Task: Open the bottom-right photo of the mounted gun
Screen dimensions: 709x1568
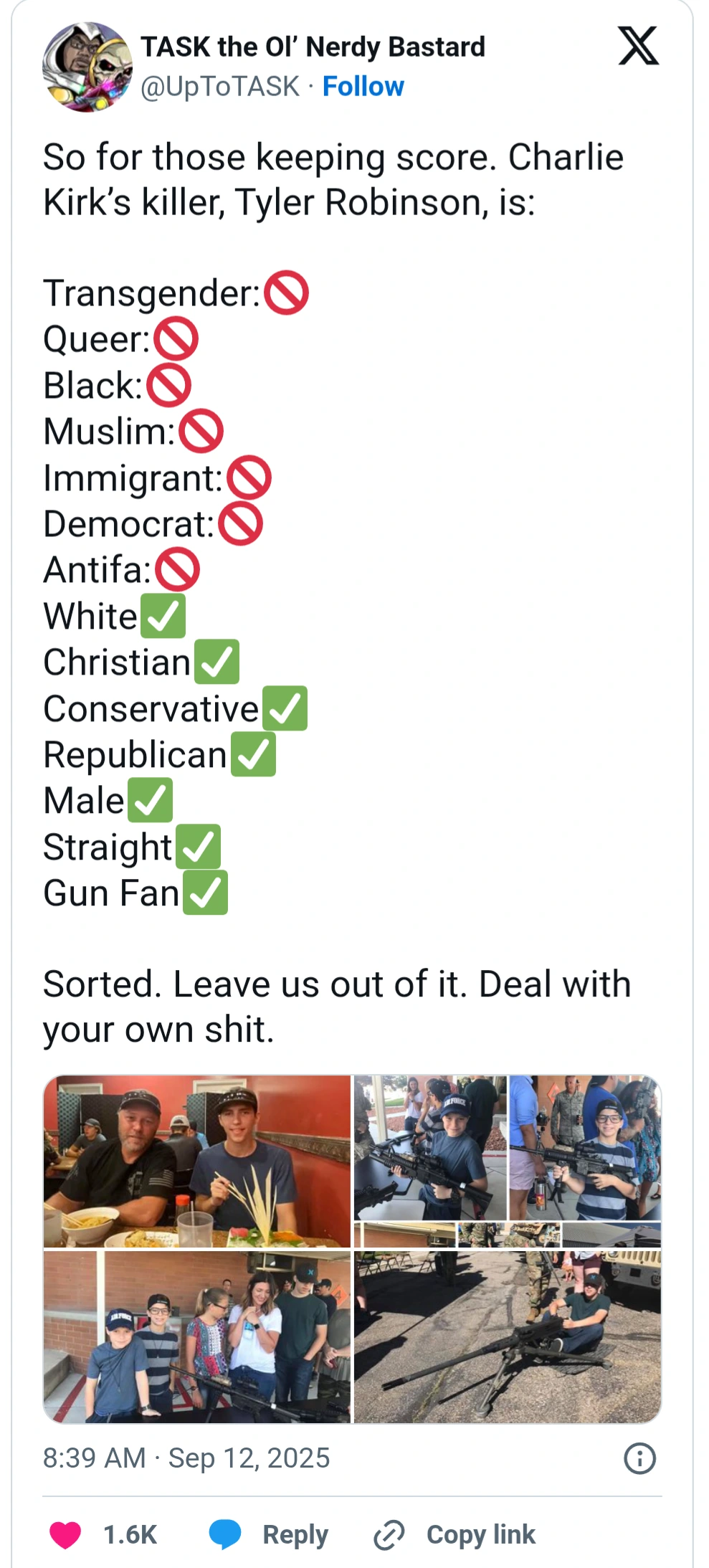Action: (x=508, y=1337)
